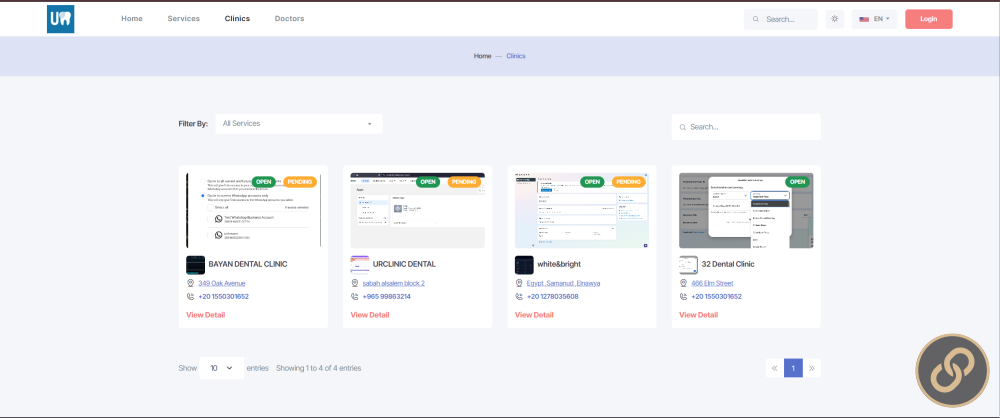Select pagination page 1
Viewport: 1000px width, 418px height.
pyautogui.click(x=793, y=368)
